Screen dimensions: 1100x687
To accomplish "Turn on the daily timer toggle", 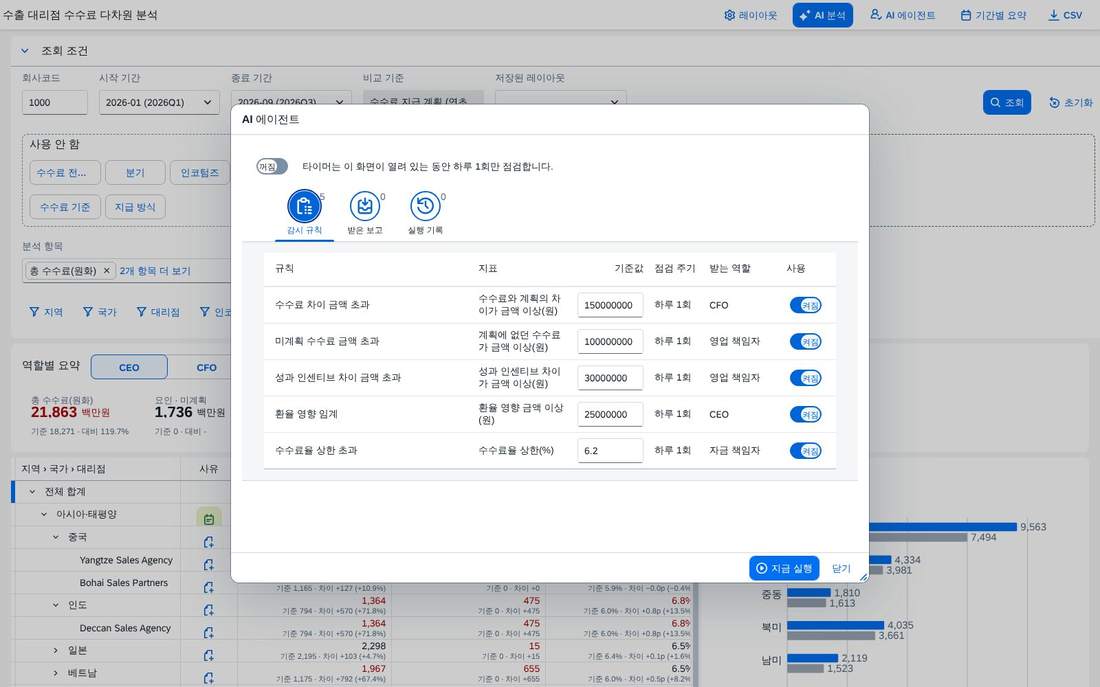I will [271, 166].
